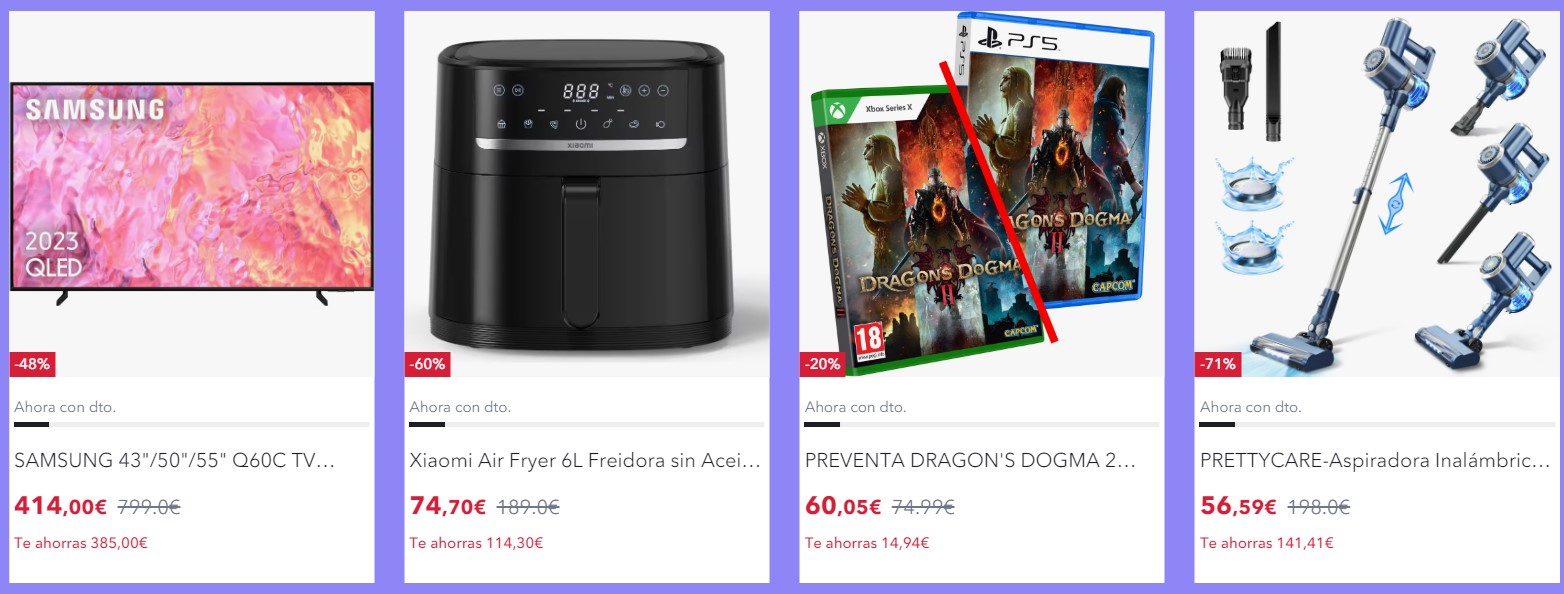Viewport: 1564px width, 594px height.
Task: Open Xiaomi Air Fryer 6L Freidora title link
Action: tap(585, 461)
